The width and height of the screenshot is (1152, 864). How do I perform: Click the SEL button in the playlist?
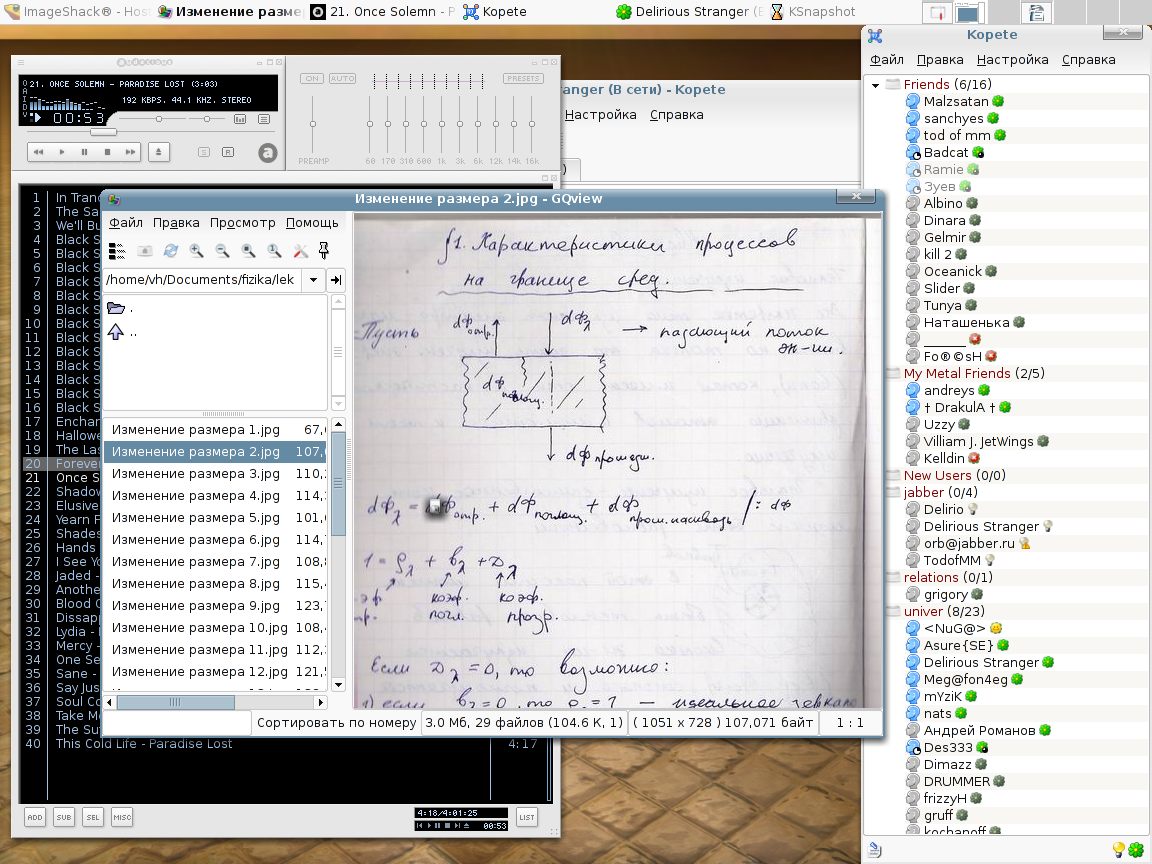click(93, 817)
